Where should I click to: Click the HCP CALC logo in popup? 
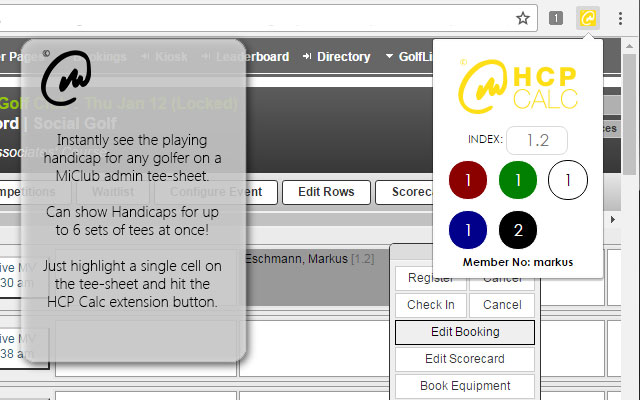518,86
